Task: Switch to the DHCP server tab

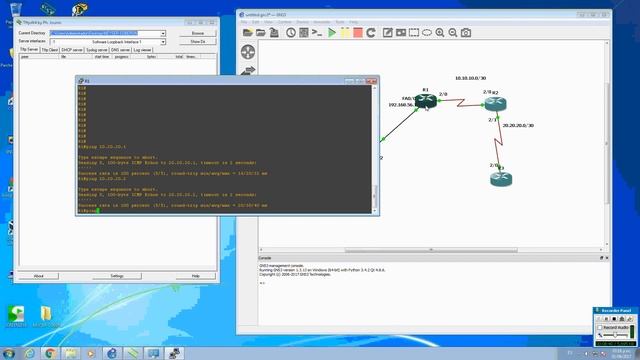Action: tap(72, 50)
